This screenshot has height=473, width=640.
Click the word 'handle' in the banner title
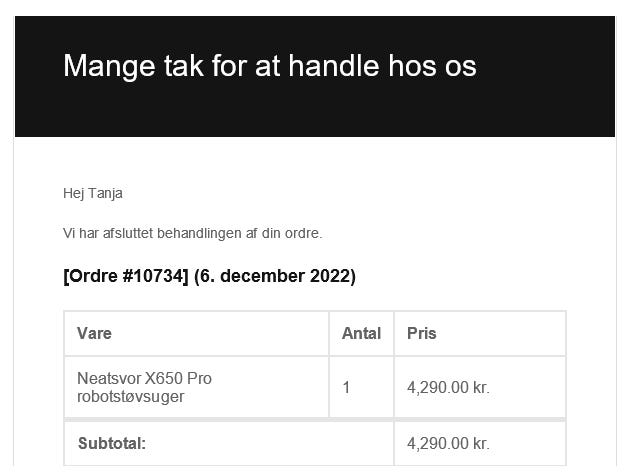click(334, 66)
